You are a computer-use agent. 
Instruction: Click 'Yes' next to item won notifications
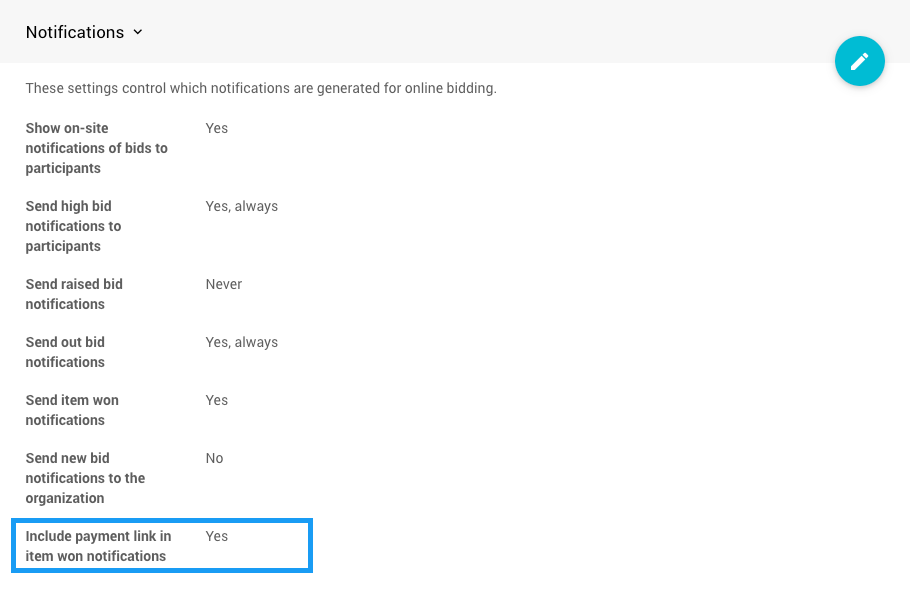tap(216, 400)
